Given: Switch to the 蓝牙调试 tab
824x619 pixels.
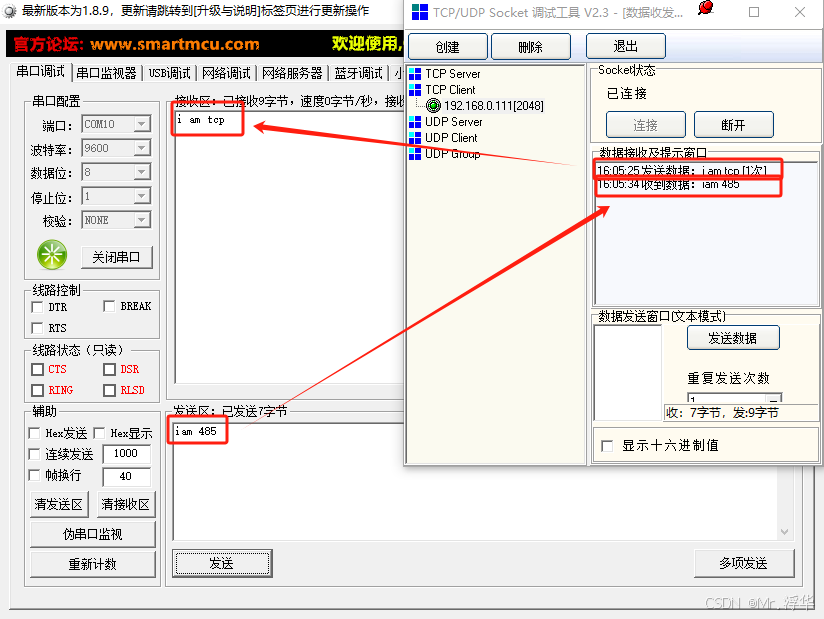Looking at the screenshot, I should (x=358, y=73).
